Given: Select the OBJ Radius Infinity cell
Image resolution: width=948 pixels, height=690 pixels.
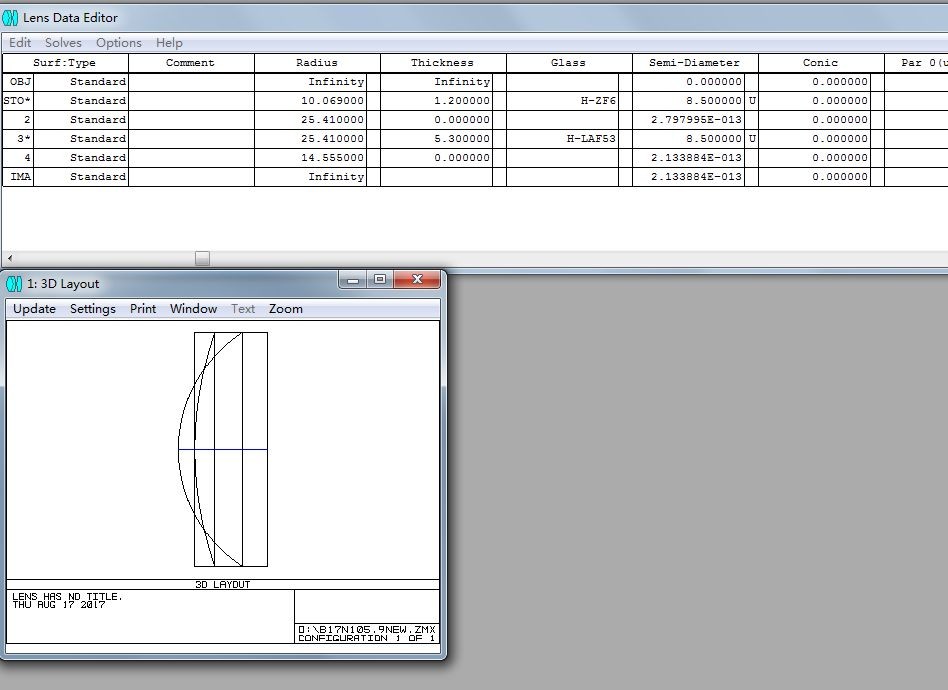Looking at the screenshot, I should click(311, 82).
